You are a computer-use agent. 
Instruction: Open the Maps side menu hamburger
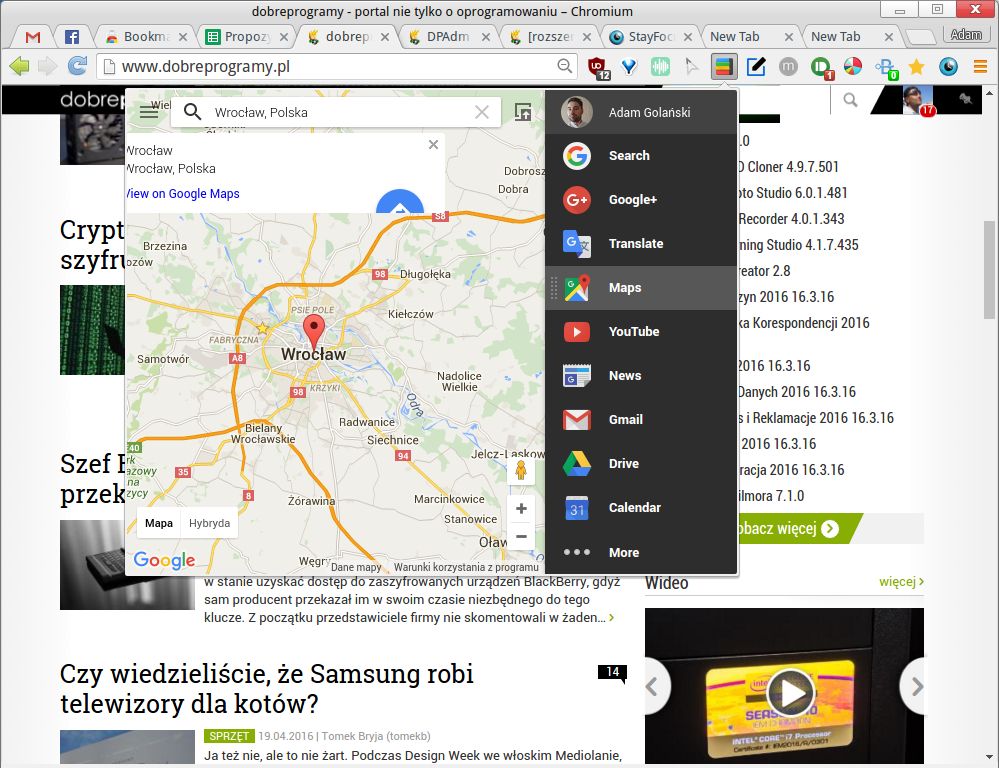point(149,112)
